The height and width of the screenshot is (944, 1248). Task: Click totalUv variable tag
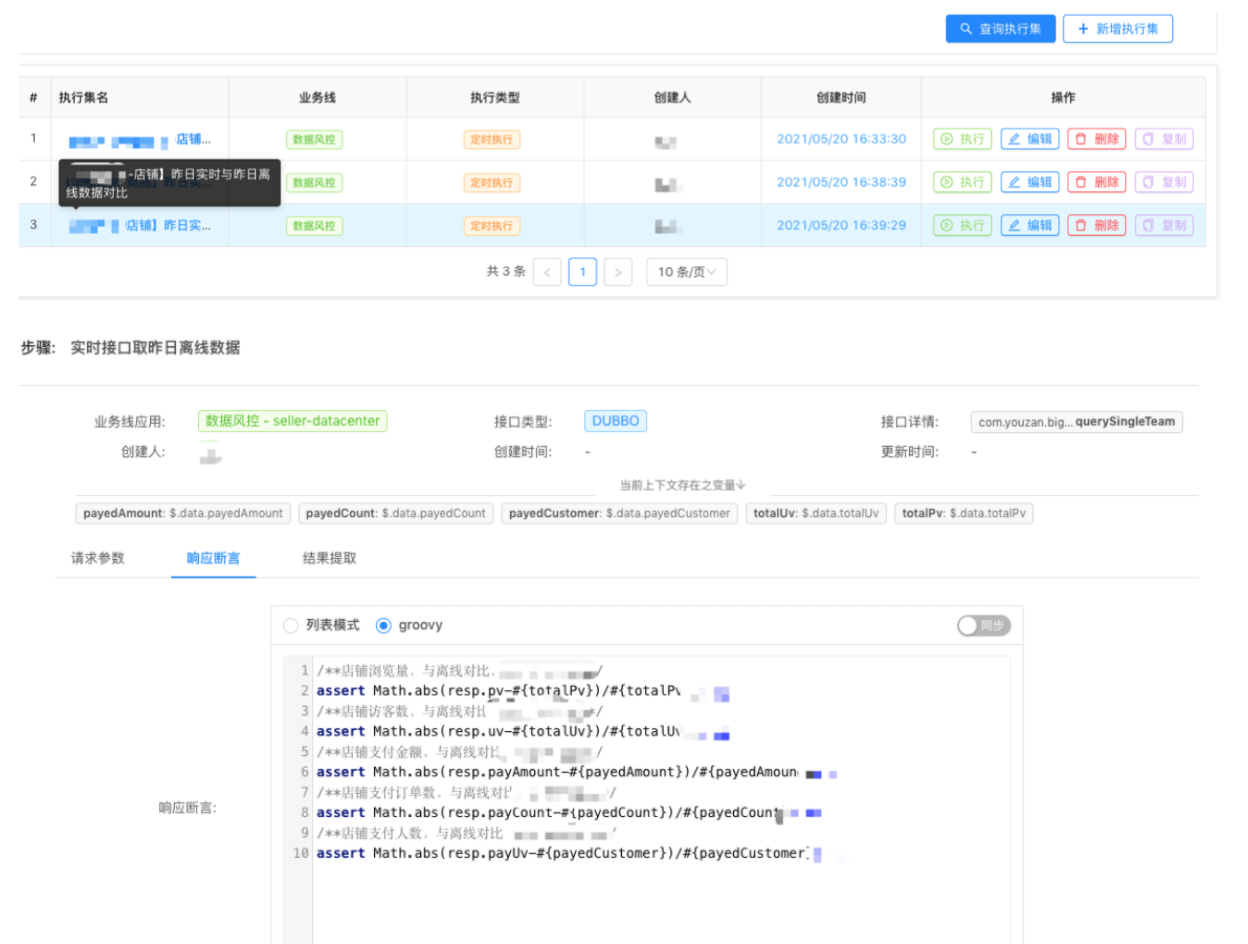(815, 513)
